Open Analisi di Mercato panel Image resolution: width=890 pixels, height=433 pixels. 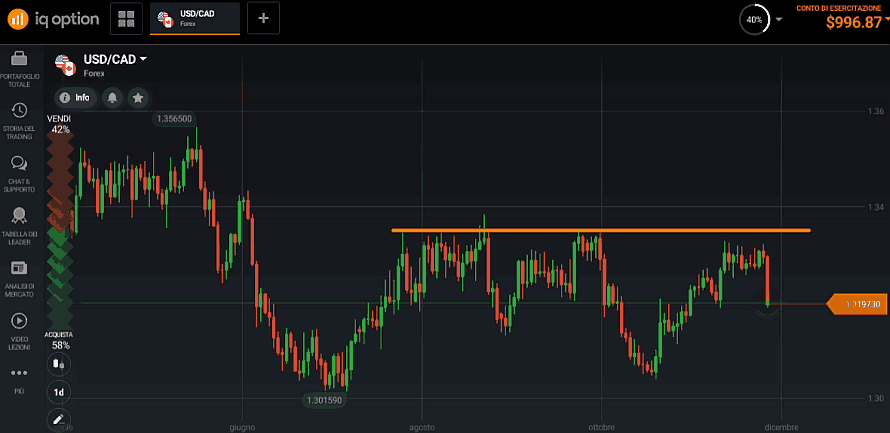pos(18,275)
